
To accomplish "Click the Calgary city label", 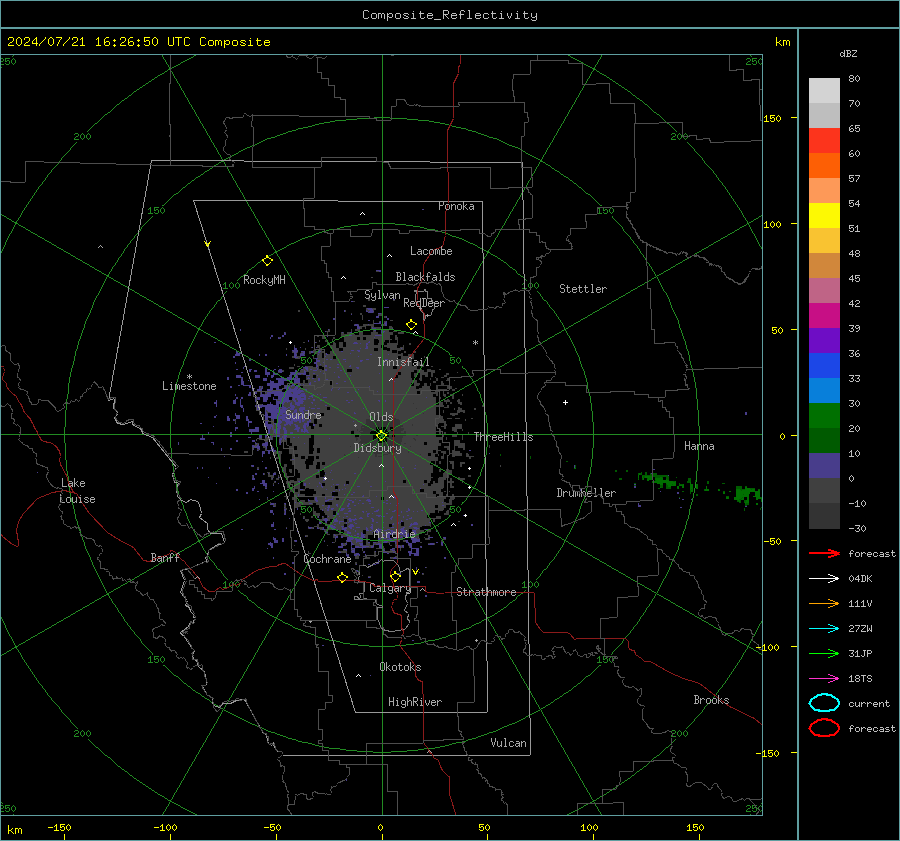I will (x=390, y=588).
